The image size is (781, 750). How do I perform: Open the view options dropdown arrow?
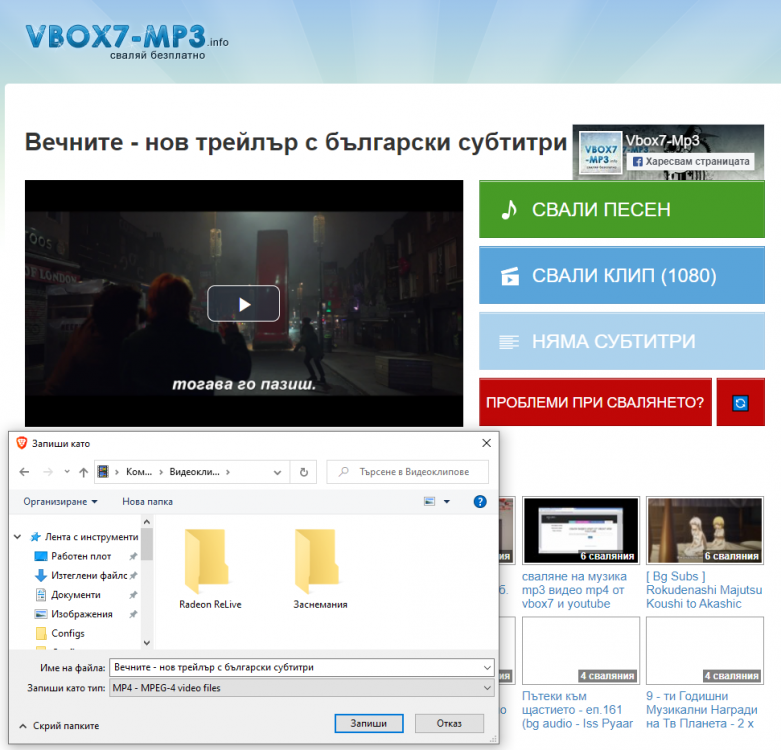(447, 501)
